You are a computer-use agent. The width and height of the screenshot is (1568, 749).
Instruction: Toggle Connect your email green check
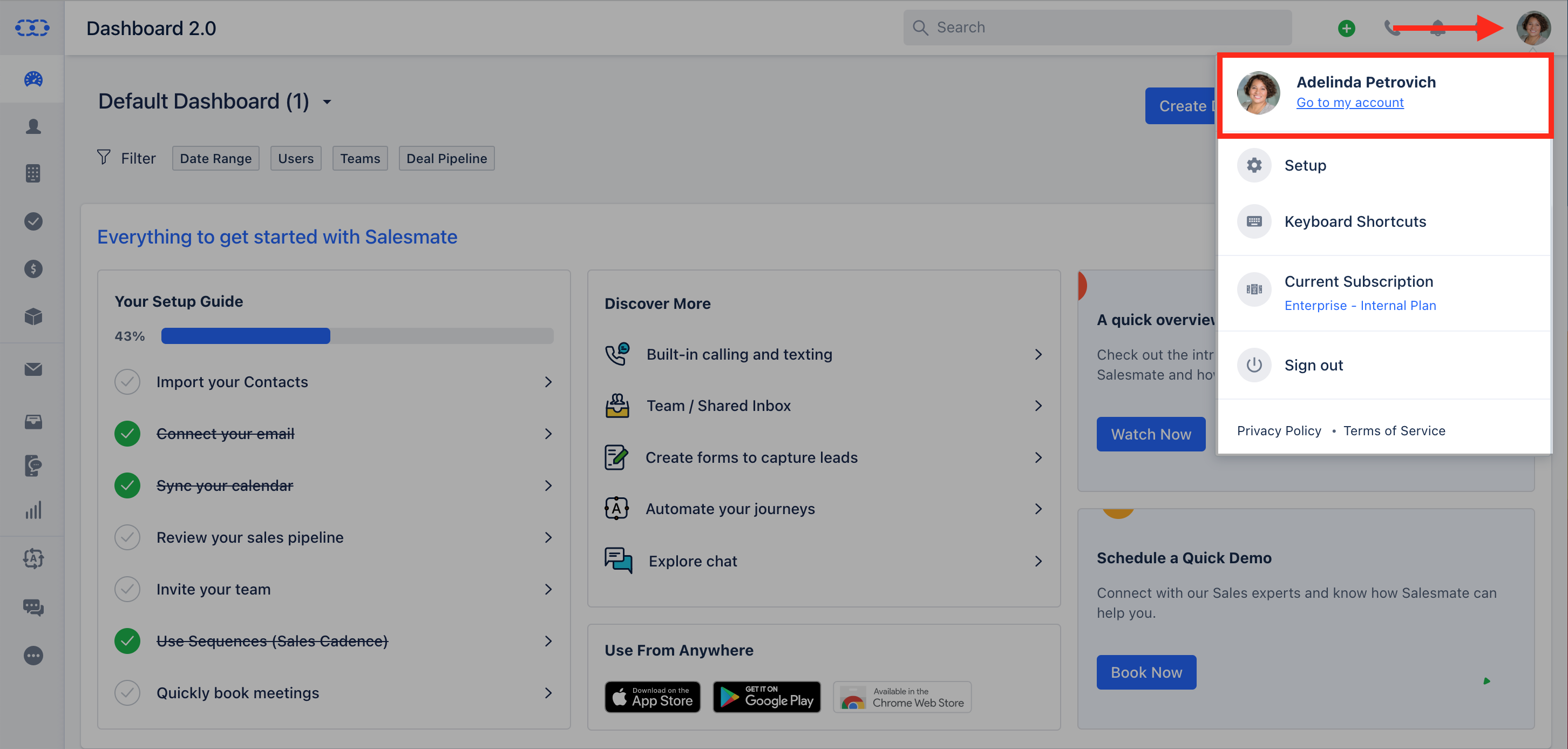coord(127,434)
